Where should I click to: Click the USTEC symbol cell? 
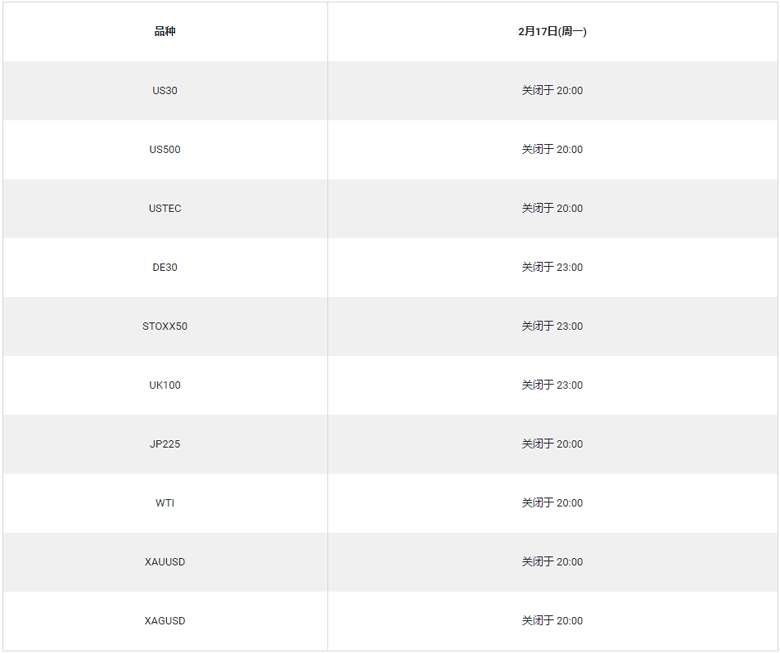tap(165, 208)
